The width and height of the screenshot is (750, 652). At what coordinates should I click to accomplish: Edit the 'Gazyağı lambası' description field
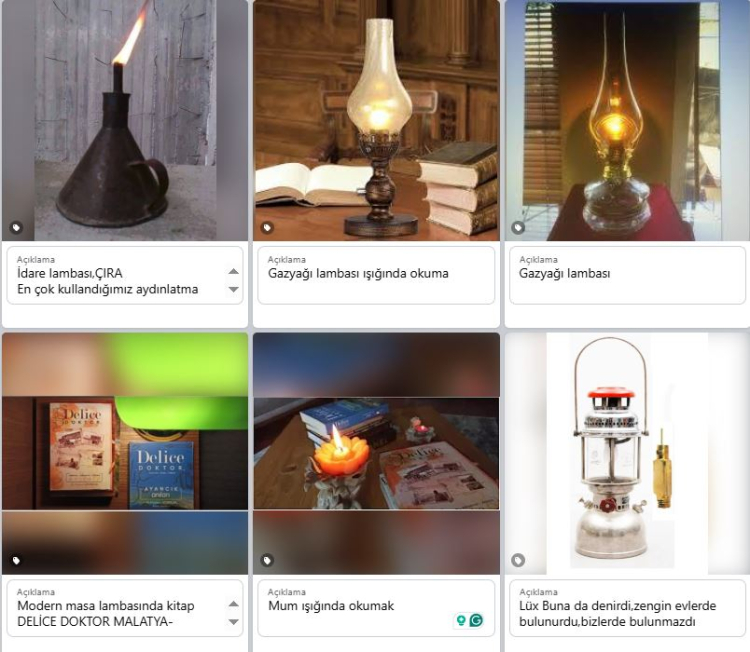pyautogui.click(x=627, y=275)
